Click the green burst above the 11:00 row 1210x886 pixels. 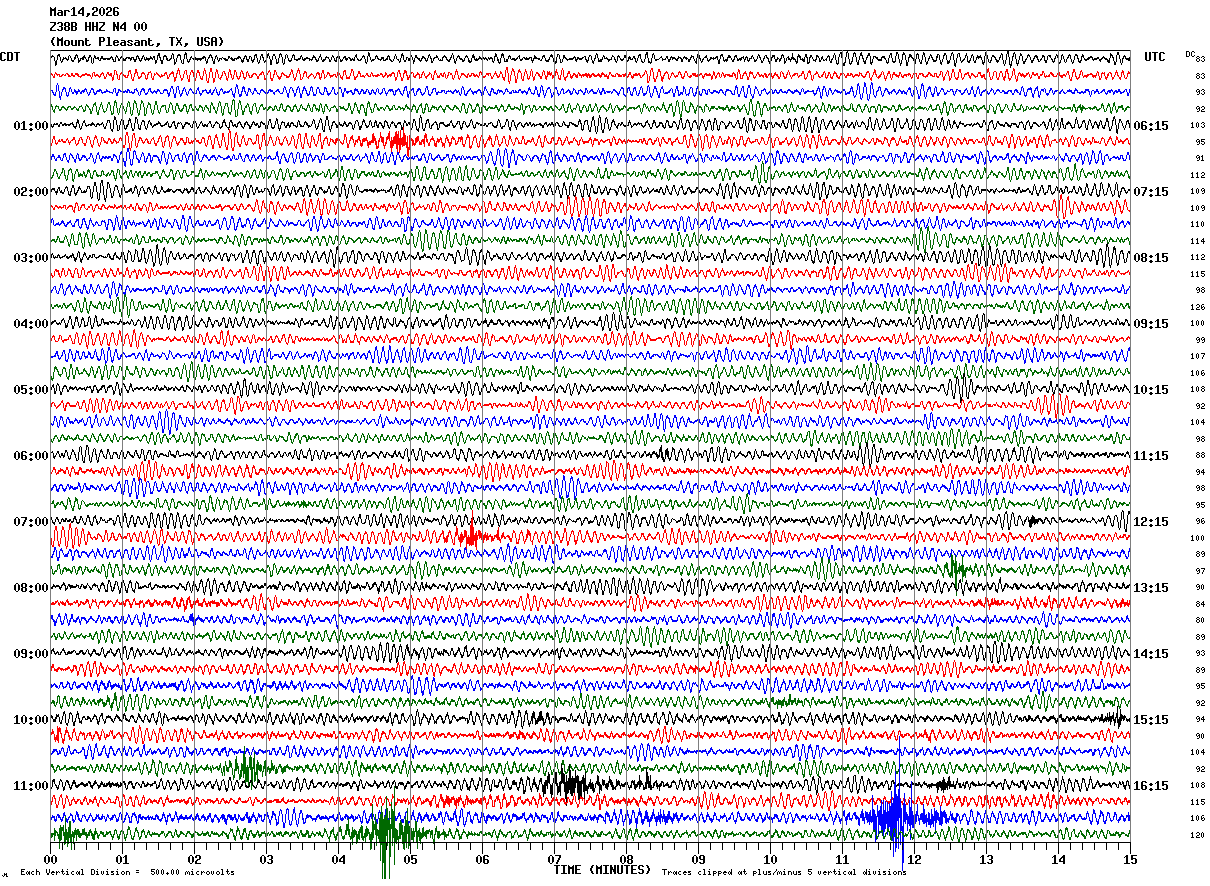[245, 768]
